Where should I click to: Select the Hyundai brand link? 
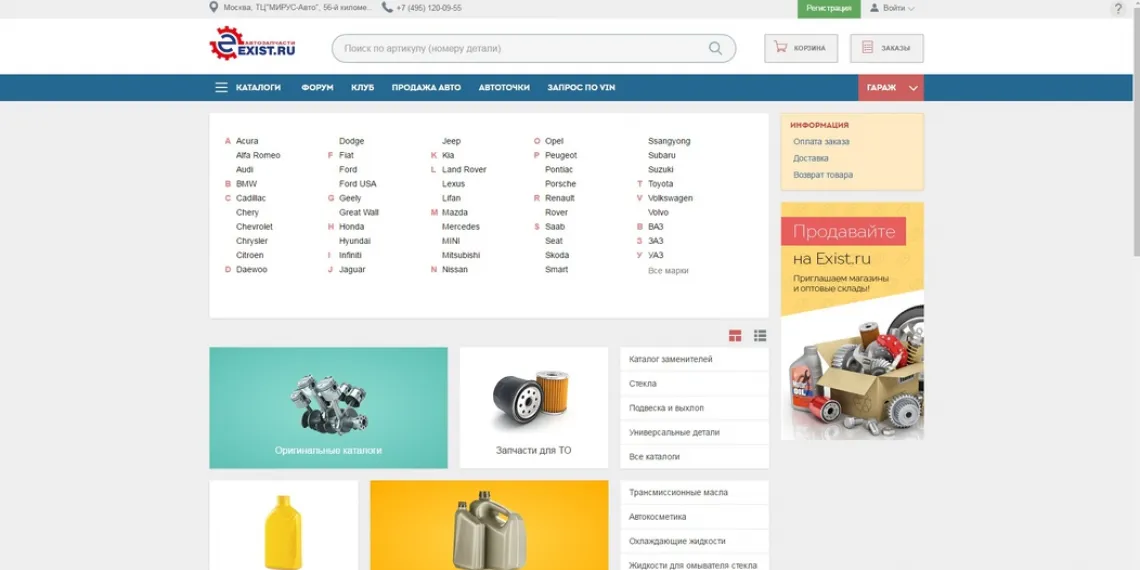pyautogui.click(x=354, y=241)
